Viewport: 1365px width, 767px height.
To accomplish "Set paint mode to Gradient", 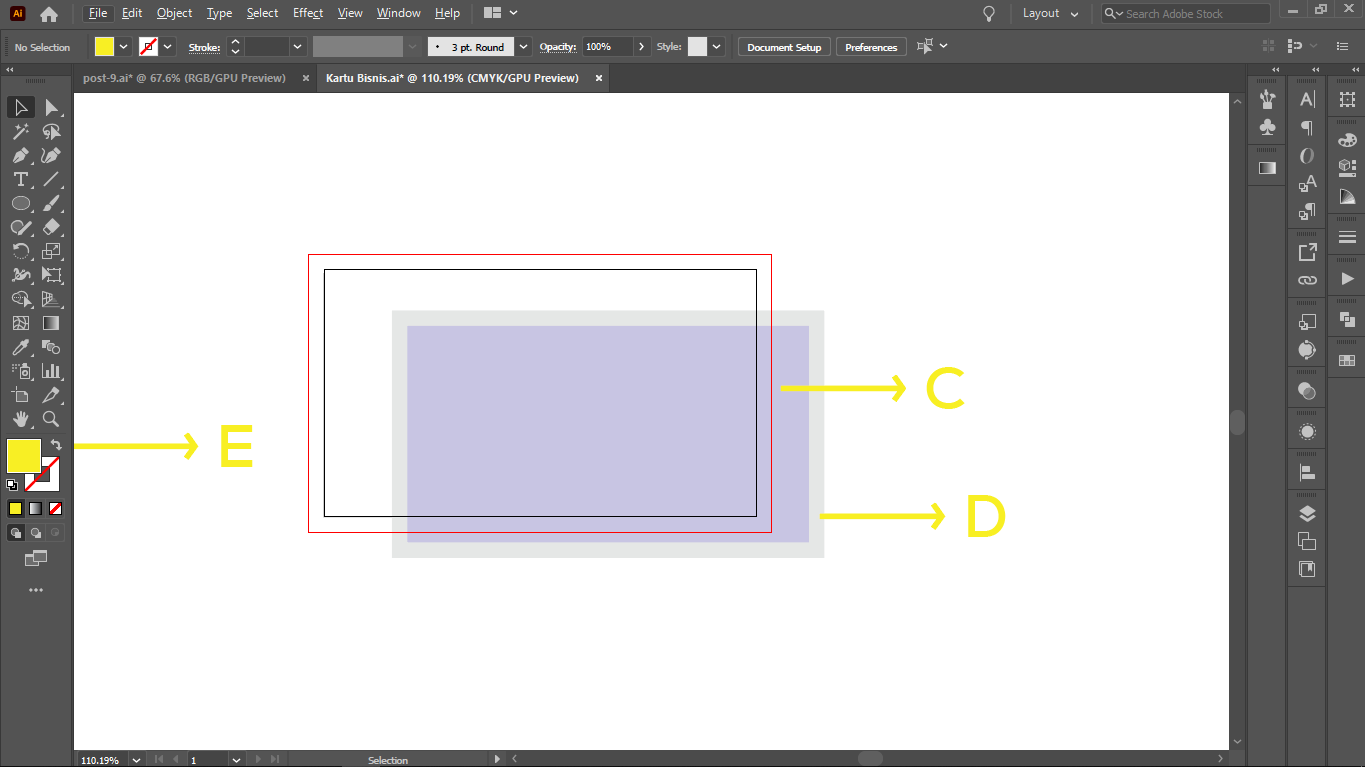I will (35, 508).
